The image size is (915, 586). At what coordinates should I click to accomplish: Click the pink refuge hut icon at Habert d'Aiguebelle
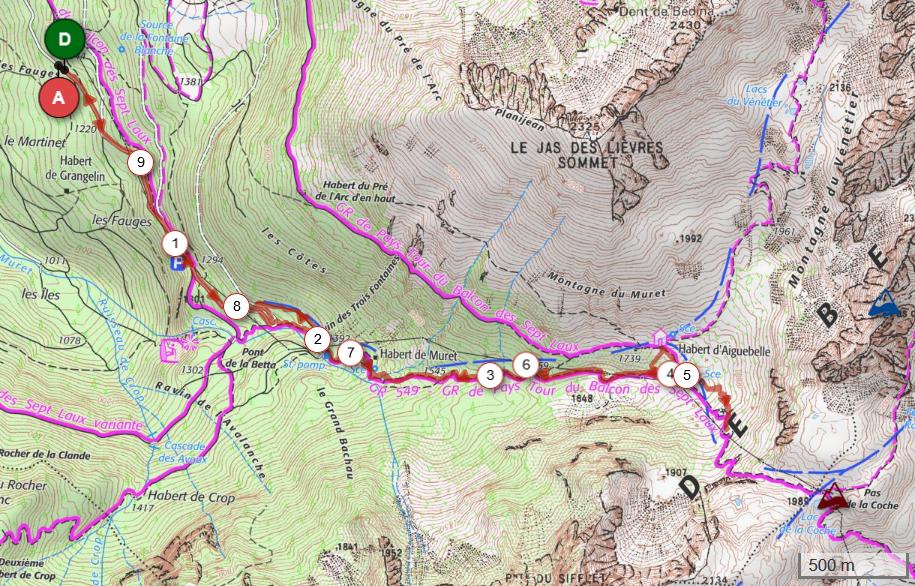(x=660, y=336)
